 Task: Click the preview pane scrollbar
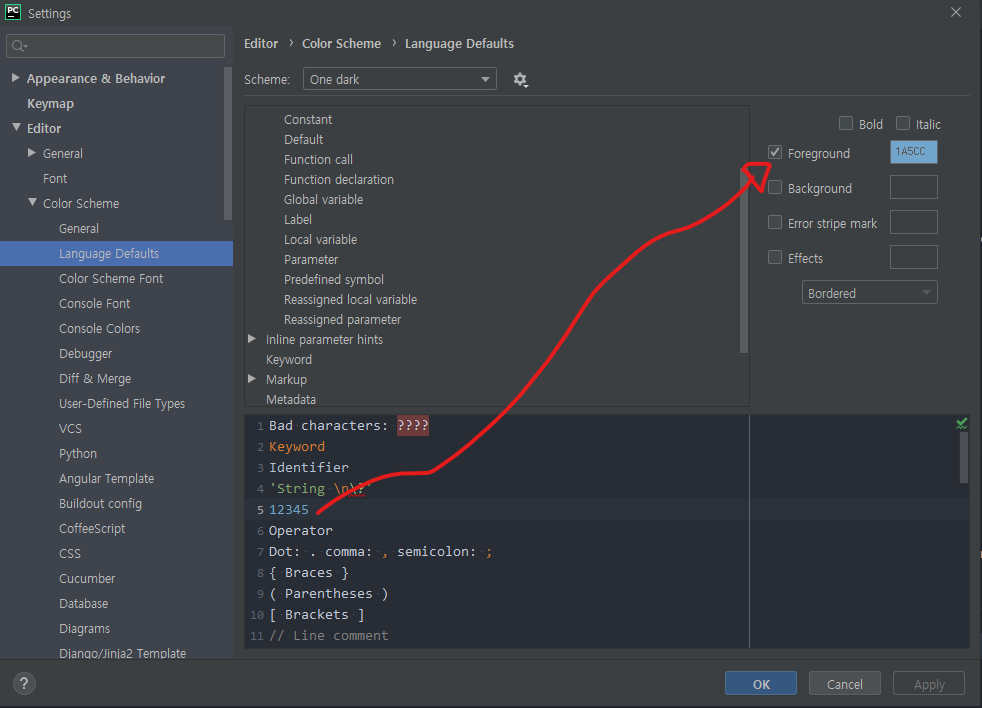[964, 457]
